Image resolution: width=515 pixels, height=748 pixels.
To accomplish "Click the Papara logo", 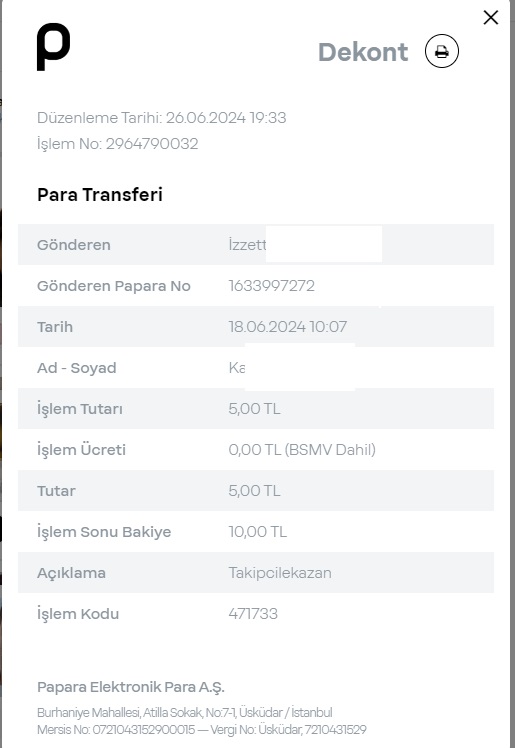I will click(x=53, y=47).
